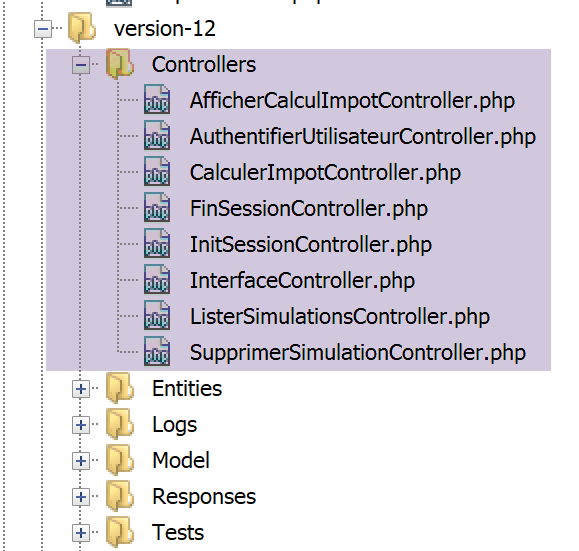
Task: Collapse the version-12 folder node
Action: [x=43, y=28]
